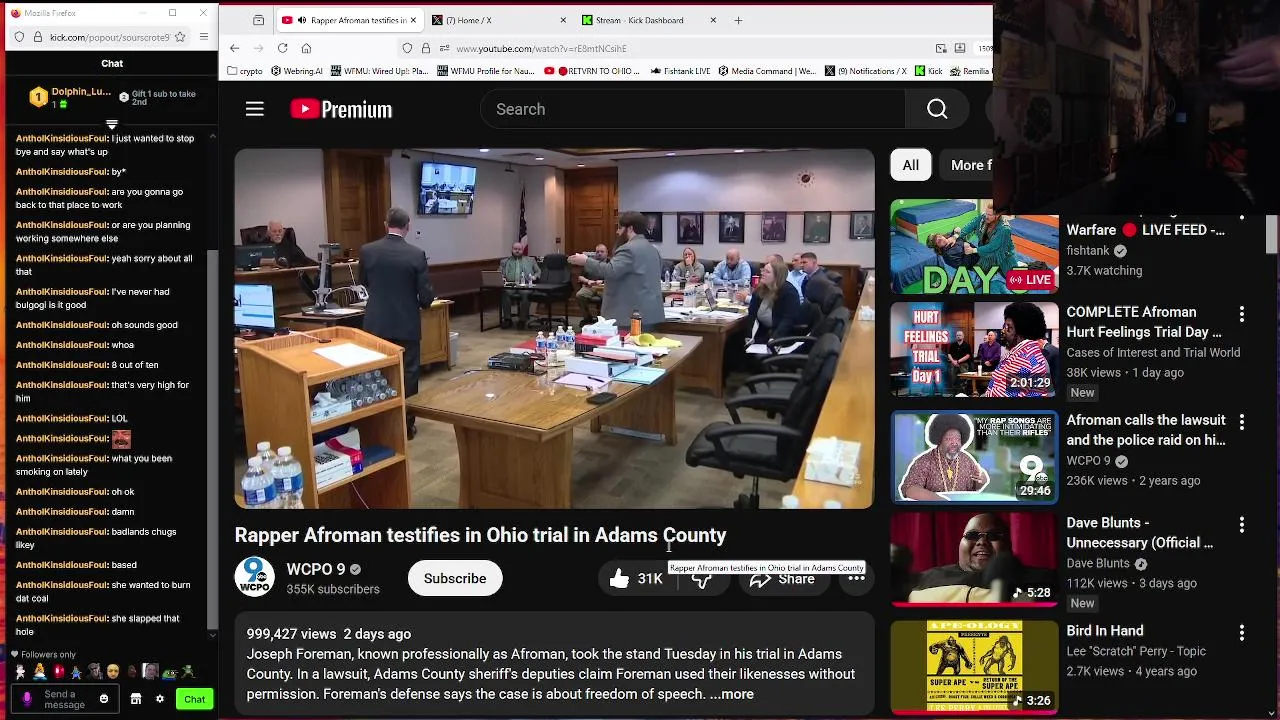Click the youtube.com URL address bar
Screen dimensions: 1280x720
point(690,48)
